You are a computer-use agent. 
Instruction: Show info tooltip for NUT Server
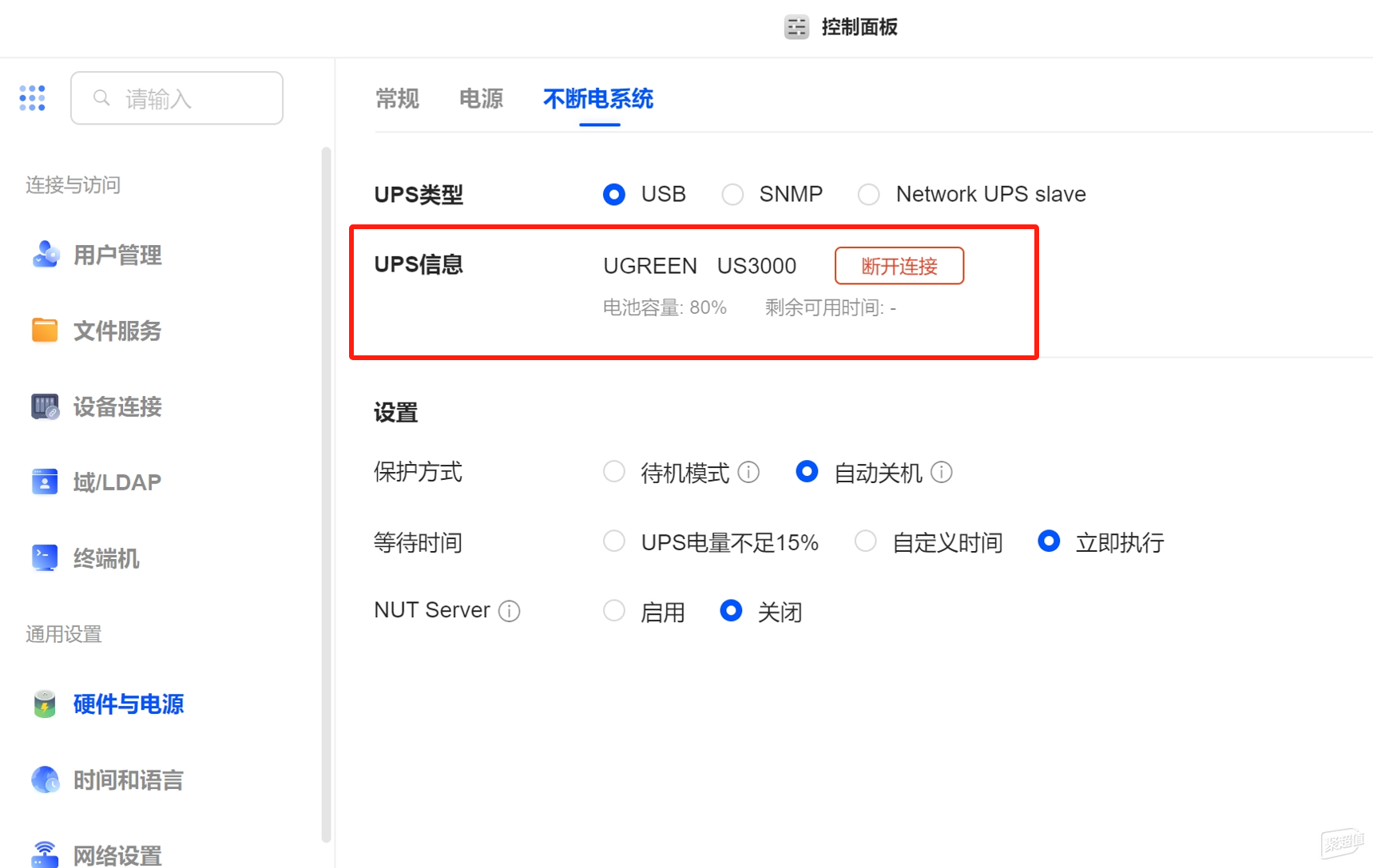tap(510, 611)
